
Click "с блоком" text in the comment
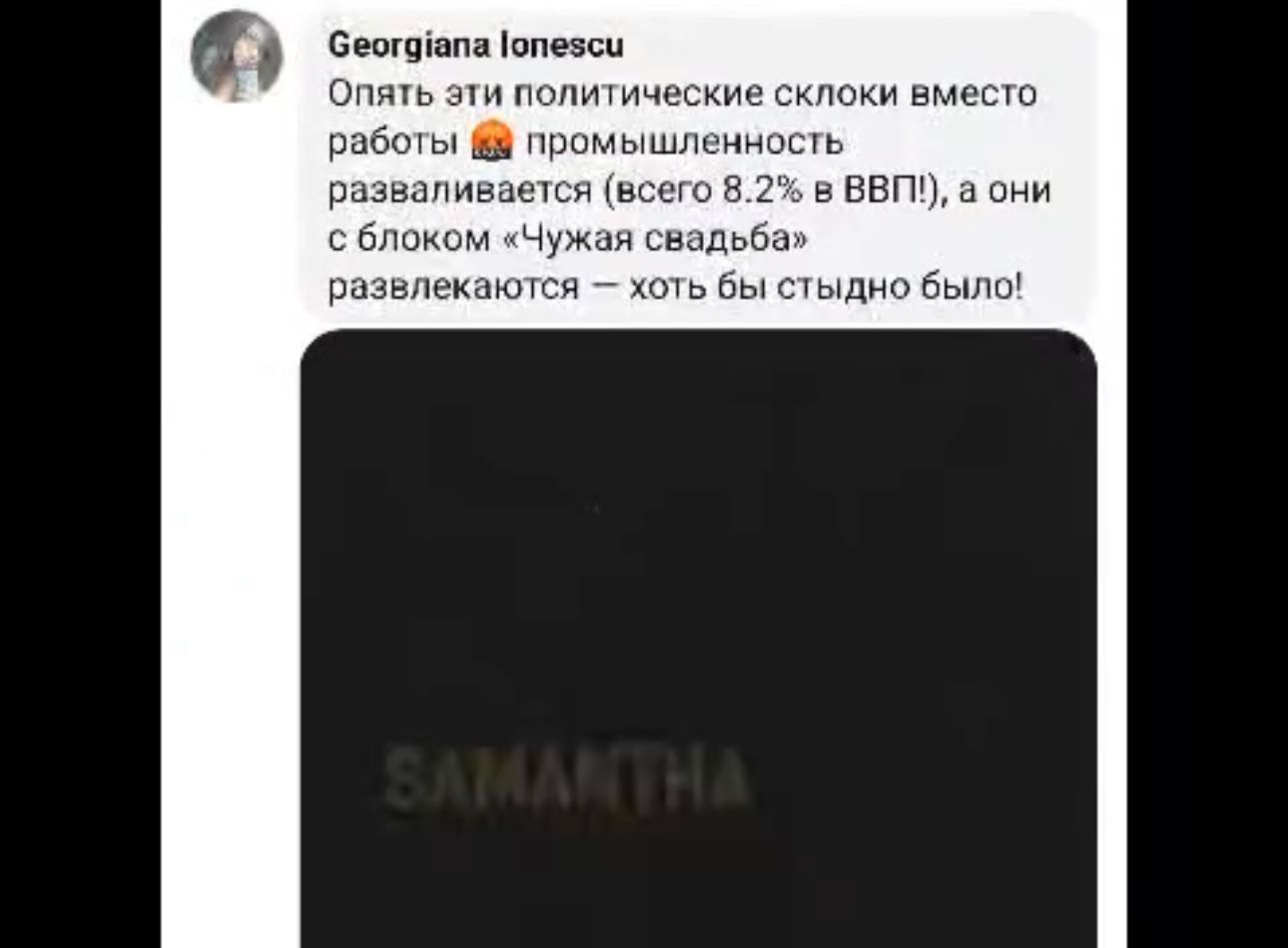click(x=408, y=239)
